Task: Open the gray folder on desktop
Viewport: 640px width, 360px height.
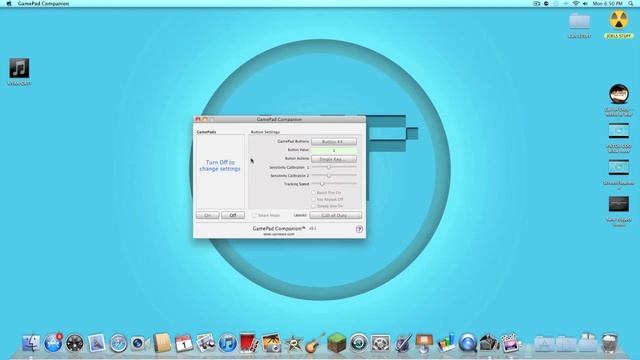Action: [x=580, y=21]
